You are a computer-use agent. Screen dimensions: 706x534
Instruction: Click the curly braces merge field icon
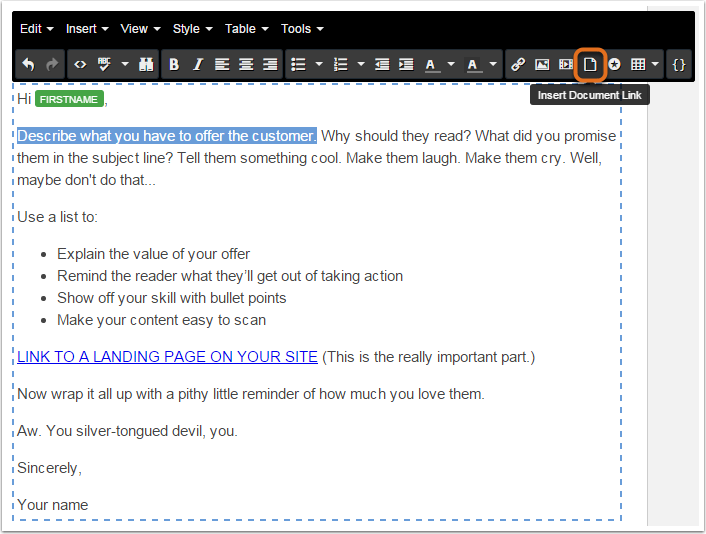click(x=679, y=65)
